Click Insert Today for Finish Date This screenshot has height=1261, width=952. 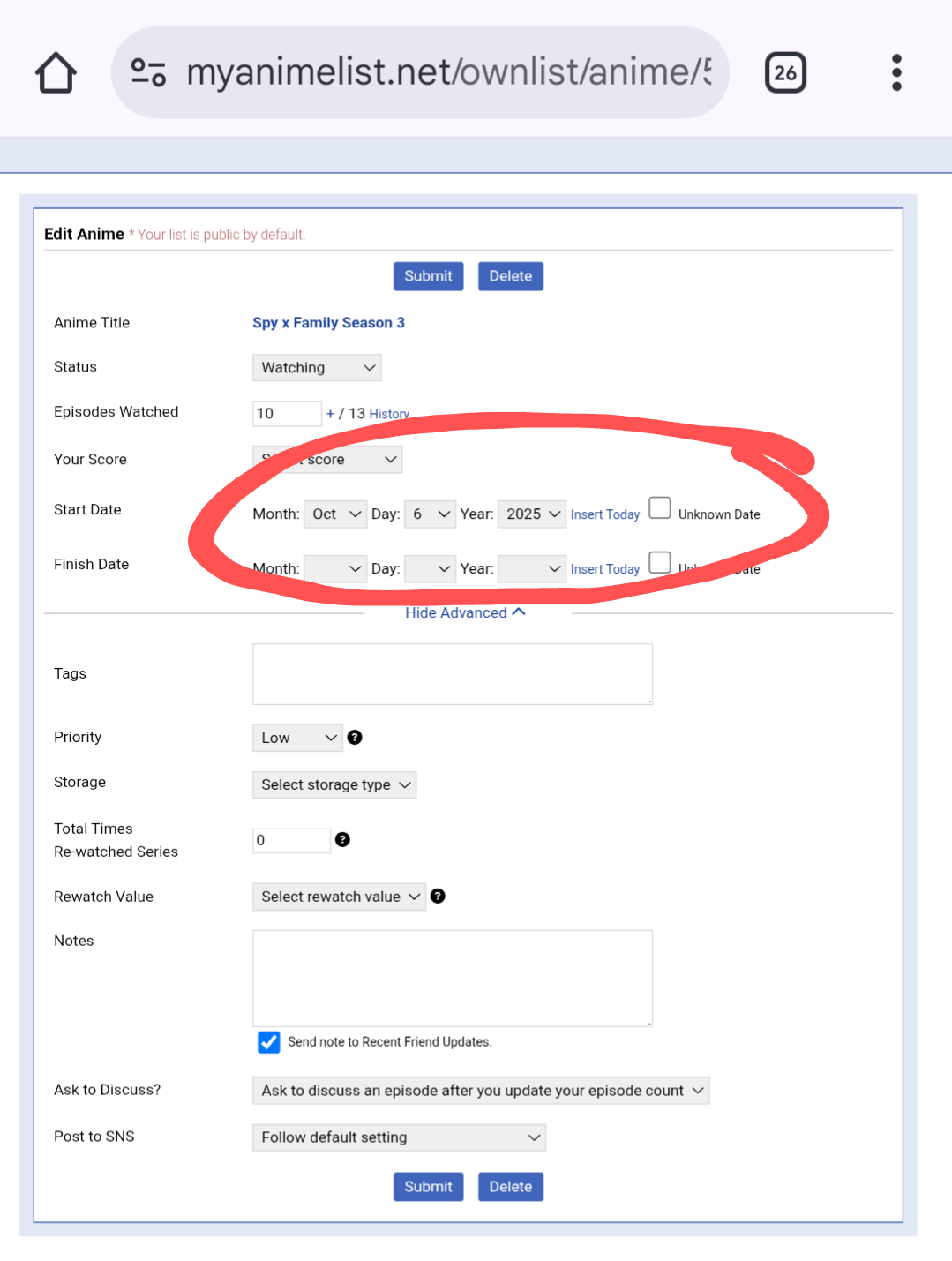[604, 569]
